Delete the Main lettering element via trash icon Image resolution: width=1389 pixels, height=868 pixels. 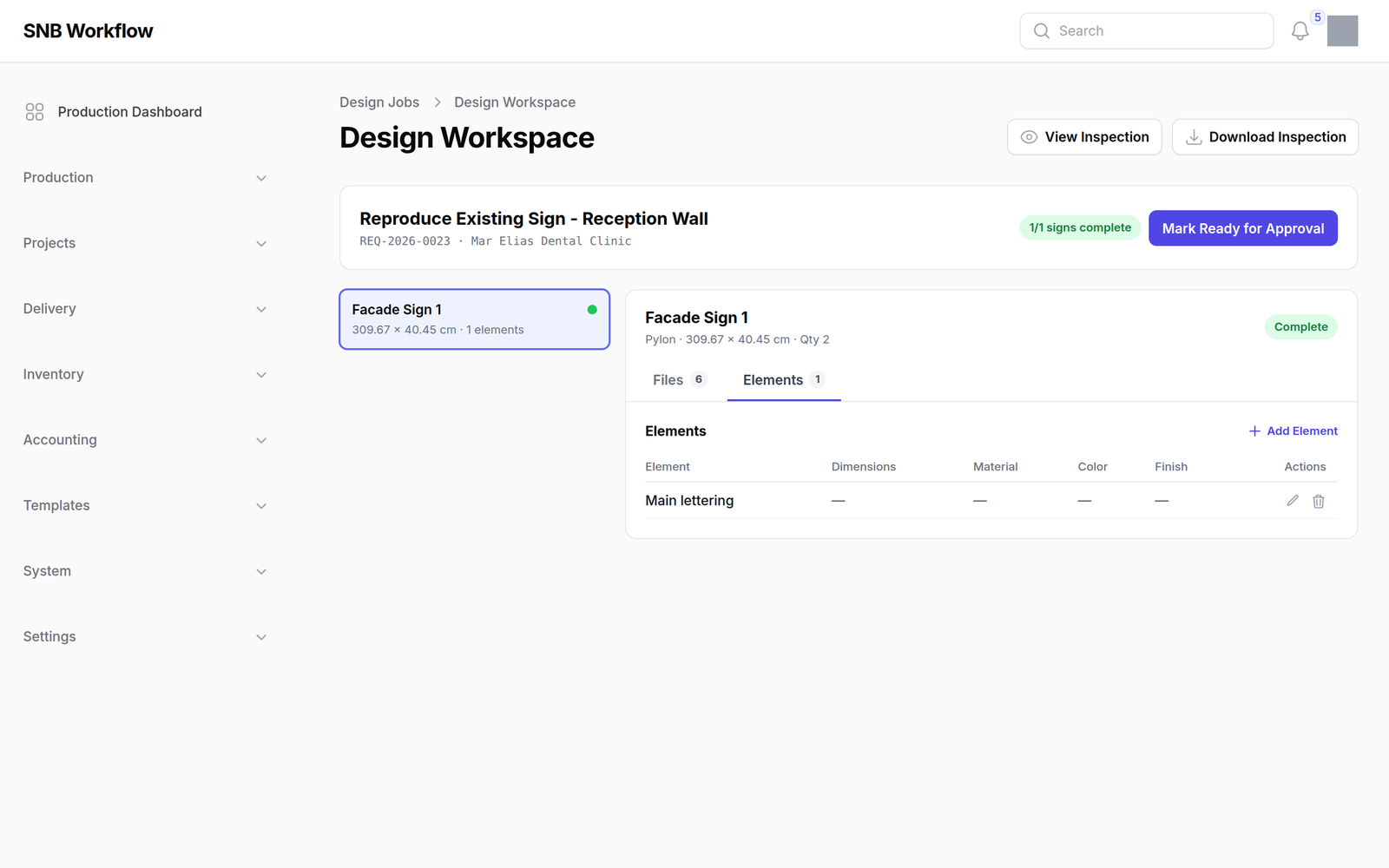[x=1319, y=501]
